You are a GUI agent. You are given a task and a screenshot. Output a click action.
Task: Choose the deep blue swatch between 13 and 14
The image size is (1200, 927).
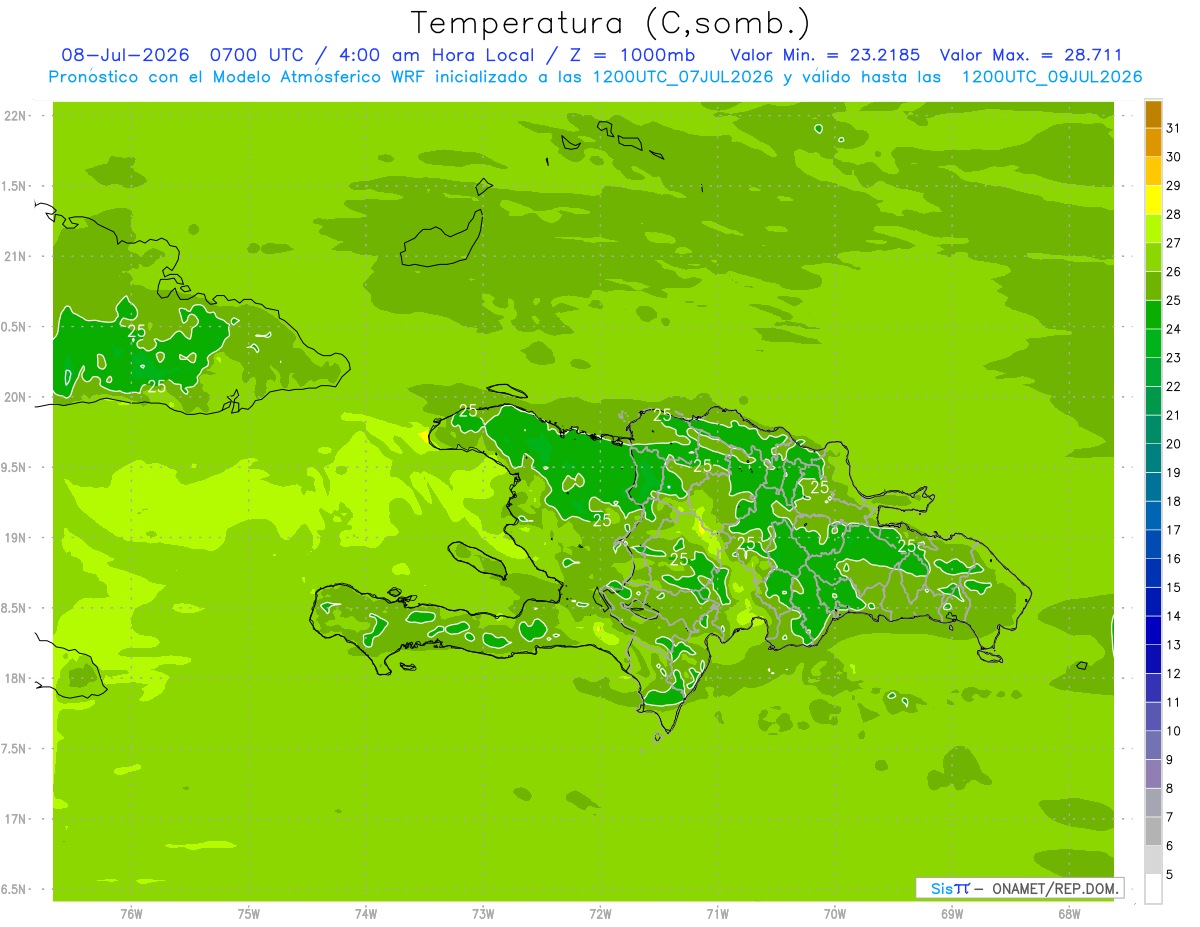tap(1153, 630)
